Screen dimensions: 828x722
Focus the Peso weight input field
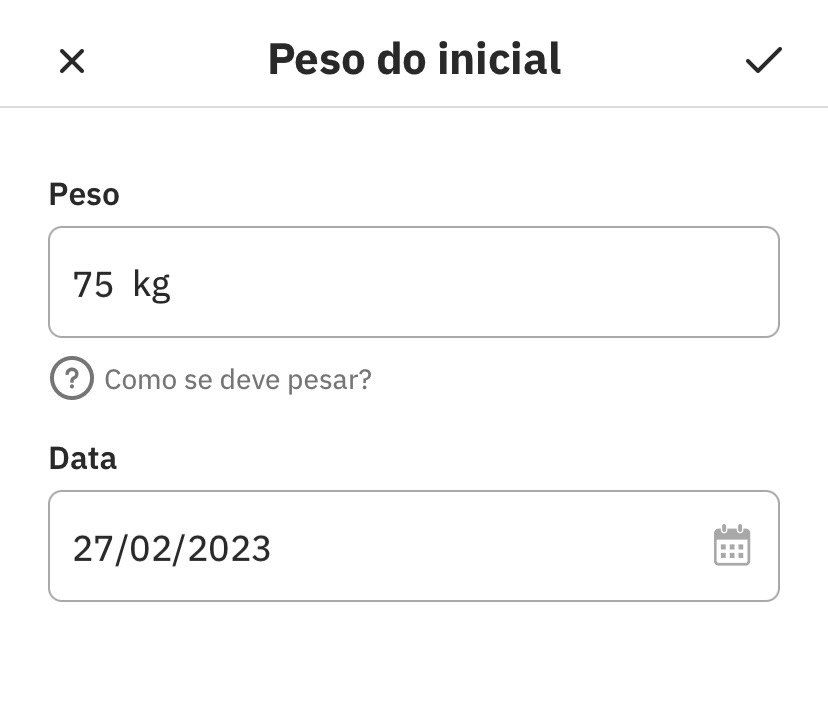pyautogui.click(x=414, y=282)
